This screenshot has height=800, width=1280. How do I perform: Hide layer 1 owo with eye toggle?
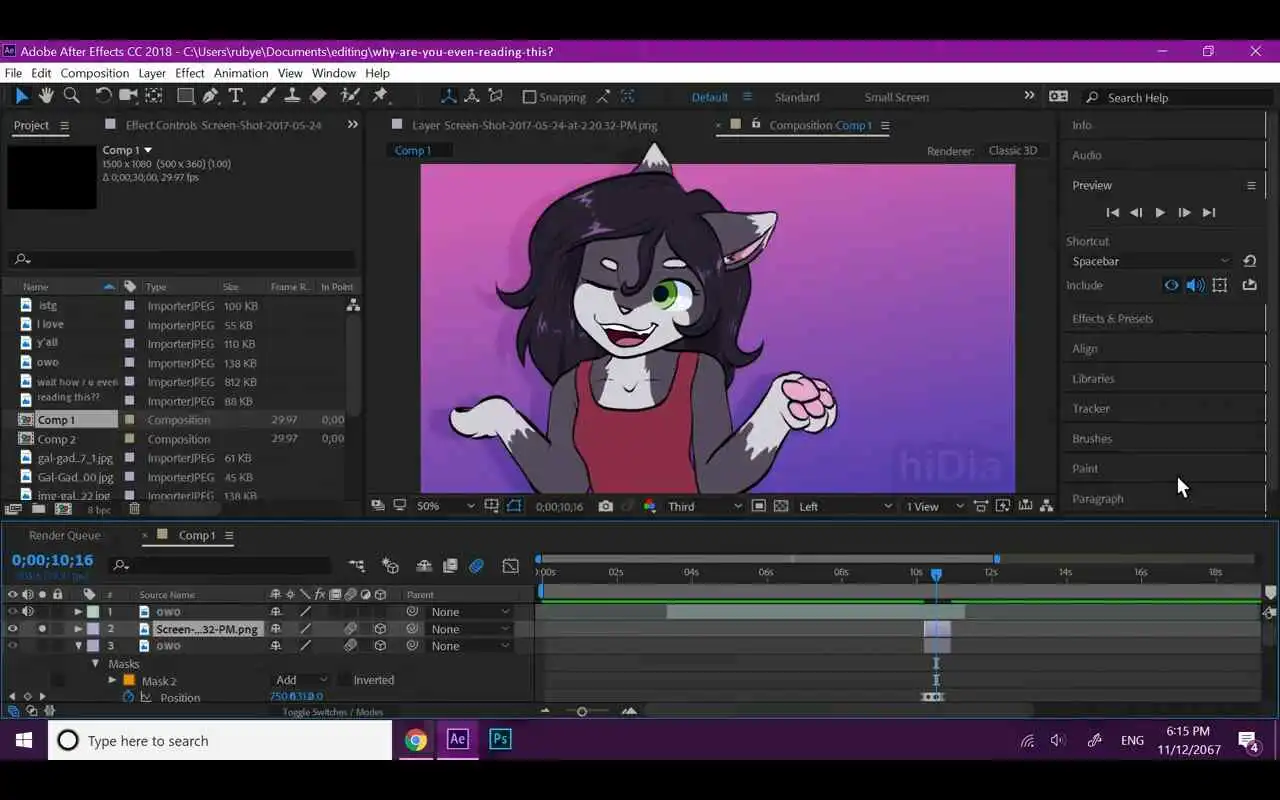[13, 611]
